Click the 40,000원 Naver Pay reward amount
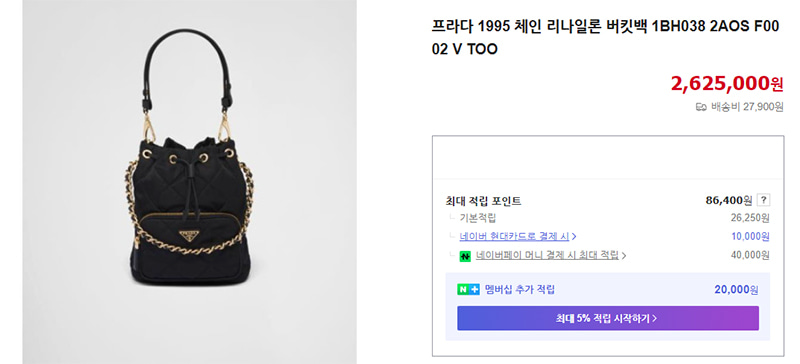800x364 pixels. tap(749, 255)
